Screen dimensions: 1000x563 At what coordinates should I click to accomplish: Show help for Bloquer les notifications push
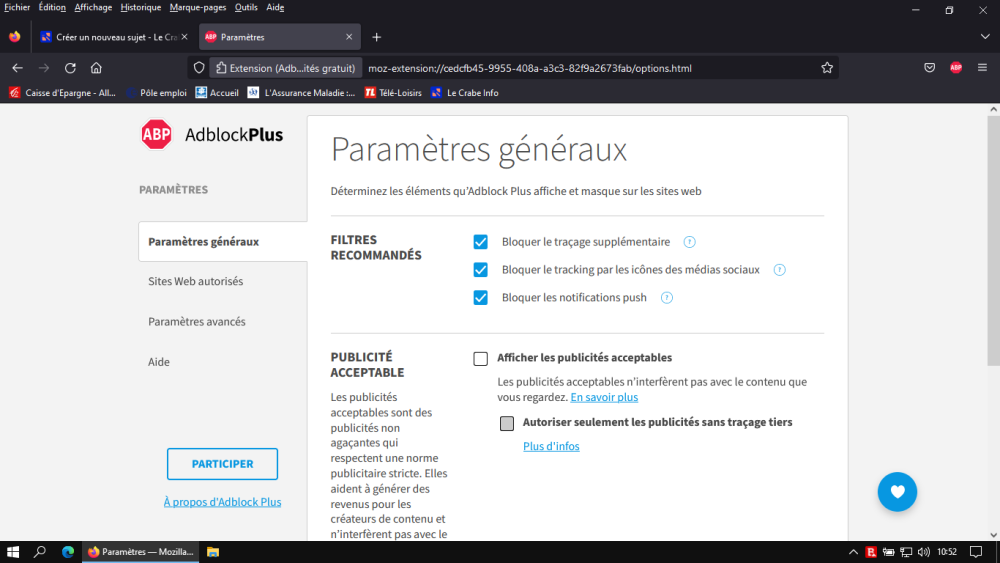point(666,298)
